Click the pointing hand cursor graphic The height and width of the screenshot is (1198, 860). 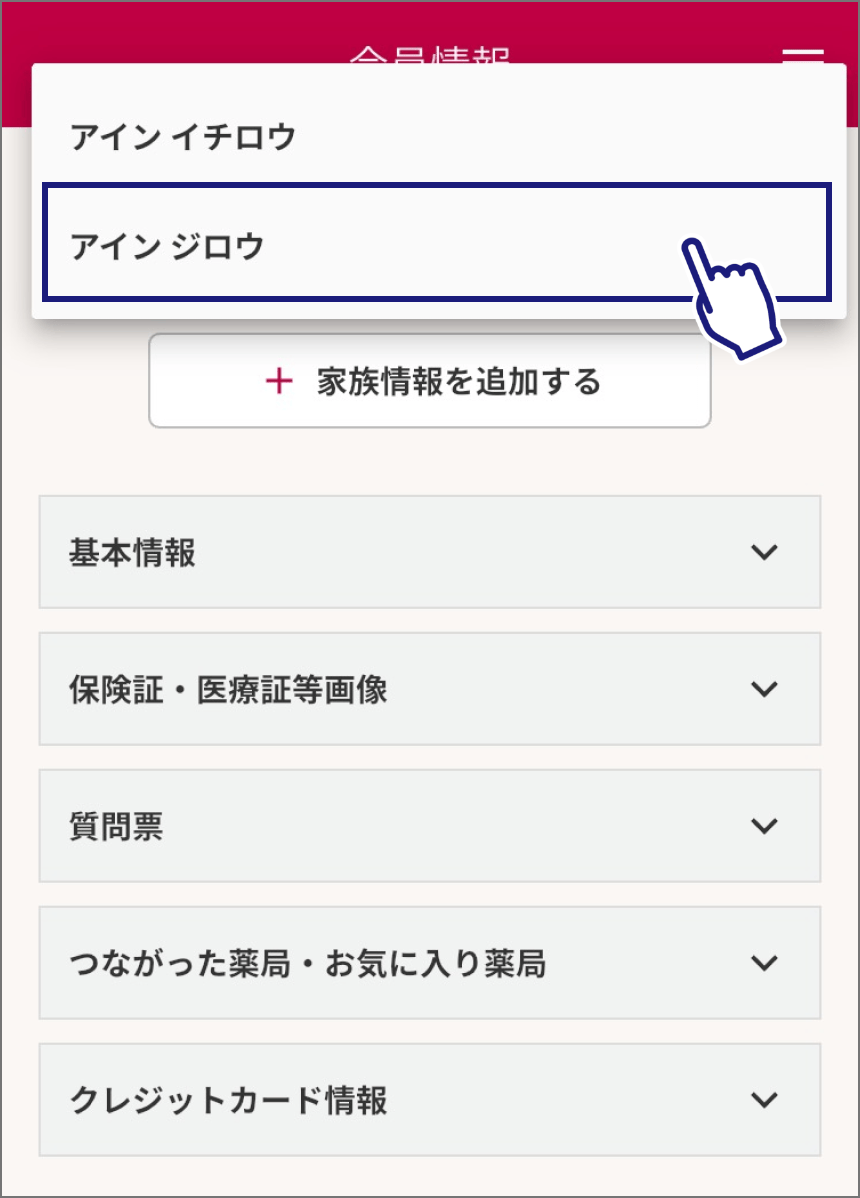coord(733,297)
